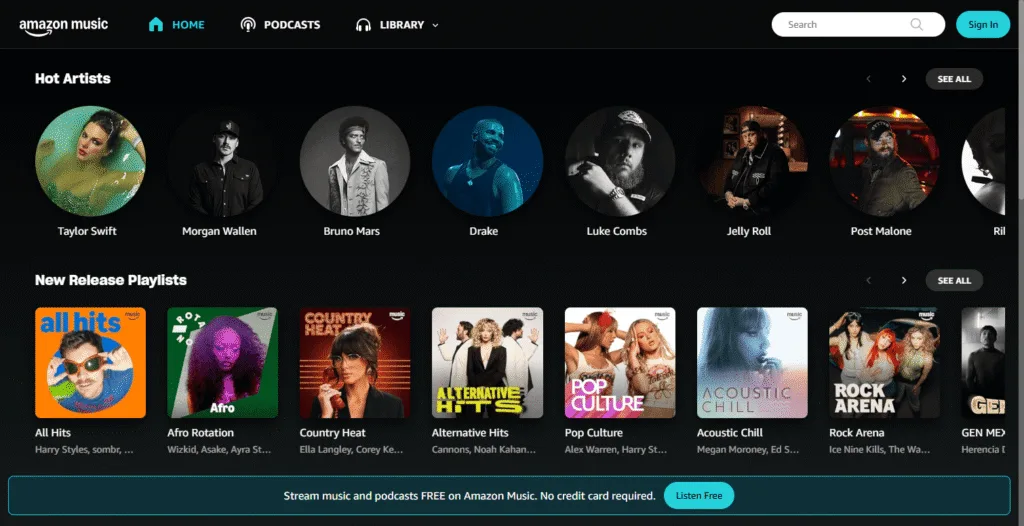Click the Acoustic Chill playlist title

[729, 433]
